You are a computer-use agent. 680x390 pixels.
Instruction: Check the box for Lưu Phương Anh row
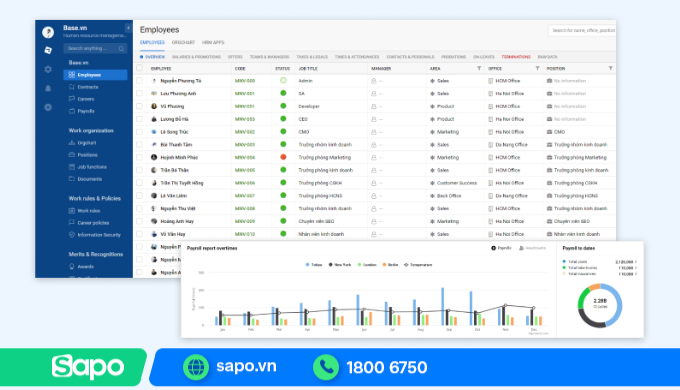click(x=139, y=93)
